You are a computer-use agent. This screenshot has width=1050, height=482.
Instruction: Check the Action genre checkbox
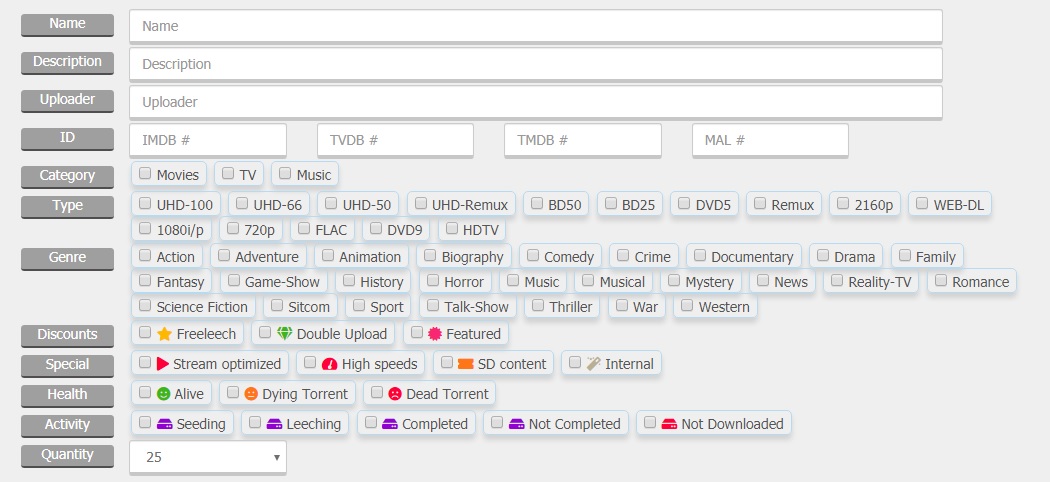coord(145,255)
